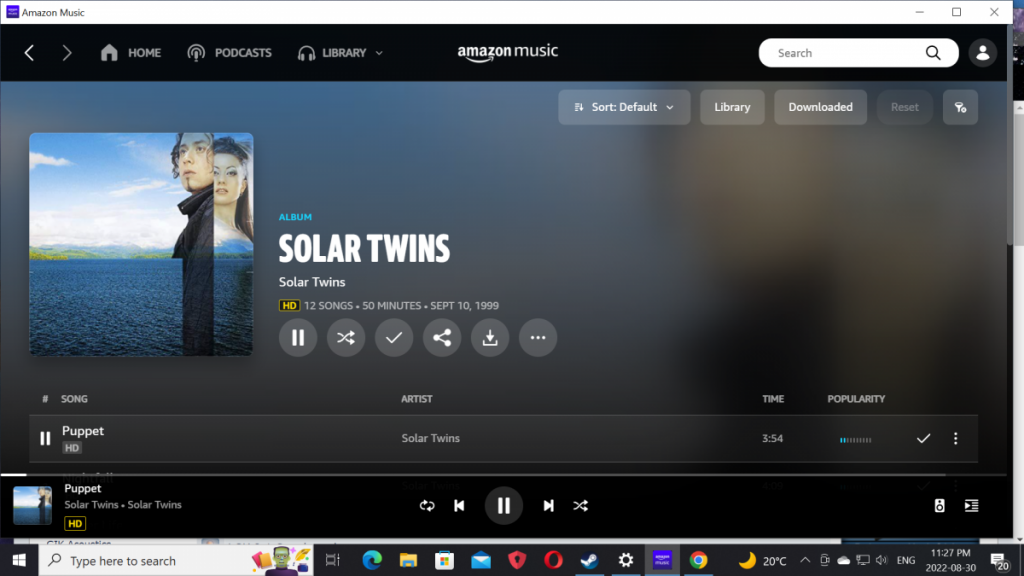
Task: Open File Explorer from the taskbar
Action: coord(408,560)
